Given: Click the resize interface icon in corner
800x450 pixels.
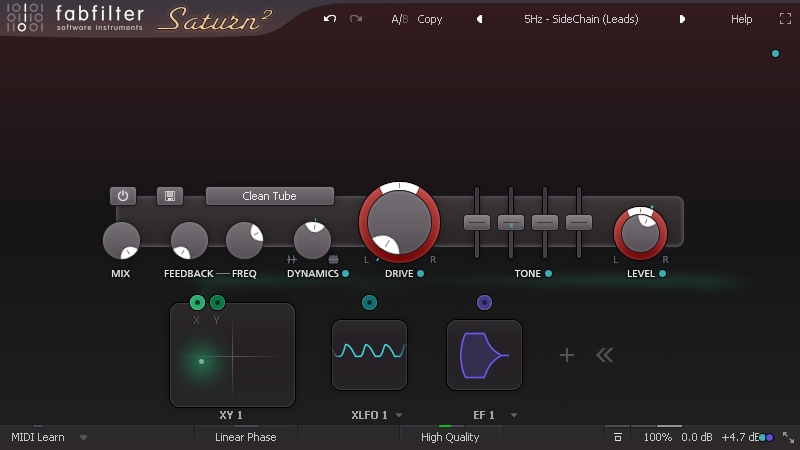Looking at the screenshot, I should tap(788, 437).
